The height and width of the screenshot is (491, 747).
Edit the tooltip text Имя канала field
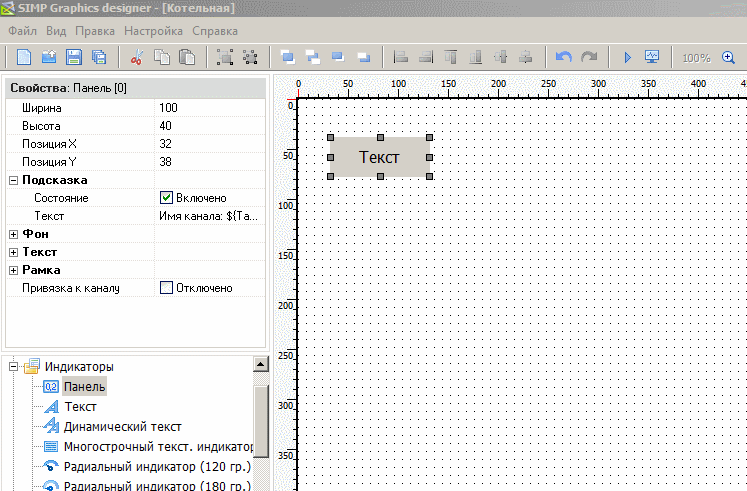tap(210, 216)
